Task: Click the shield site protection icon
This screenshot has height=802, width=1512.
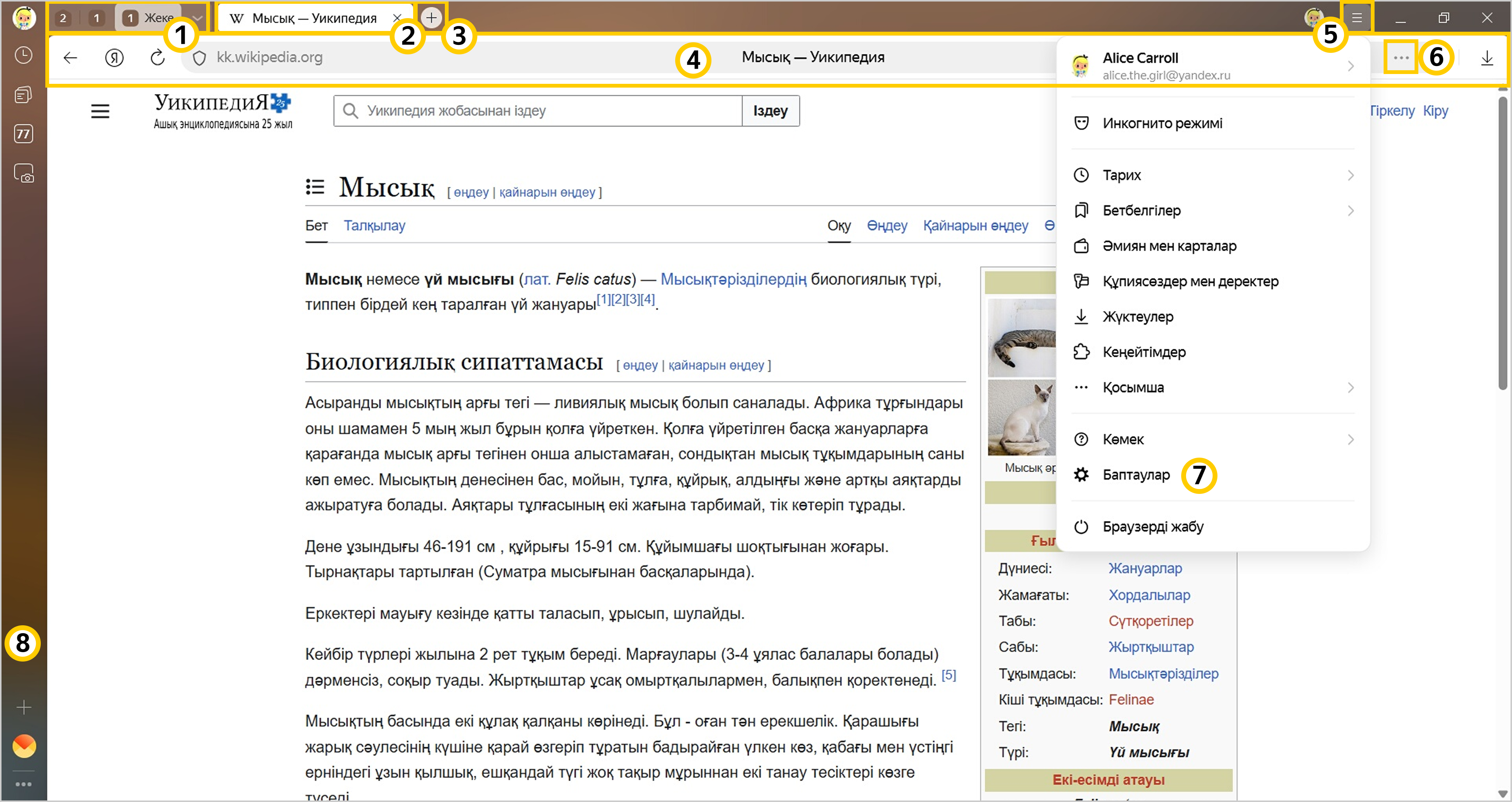Action: coord(199,57)
